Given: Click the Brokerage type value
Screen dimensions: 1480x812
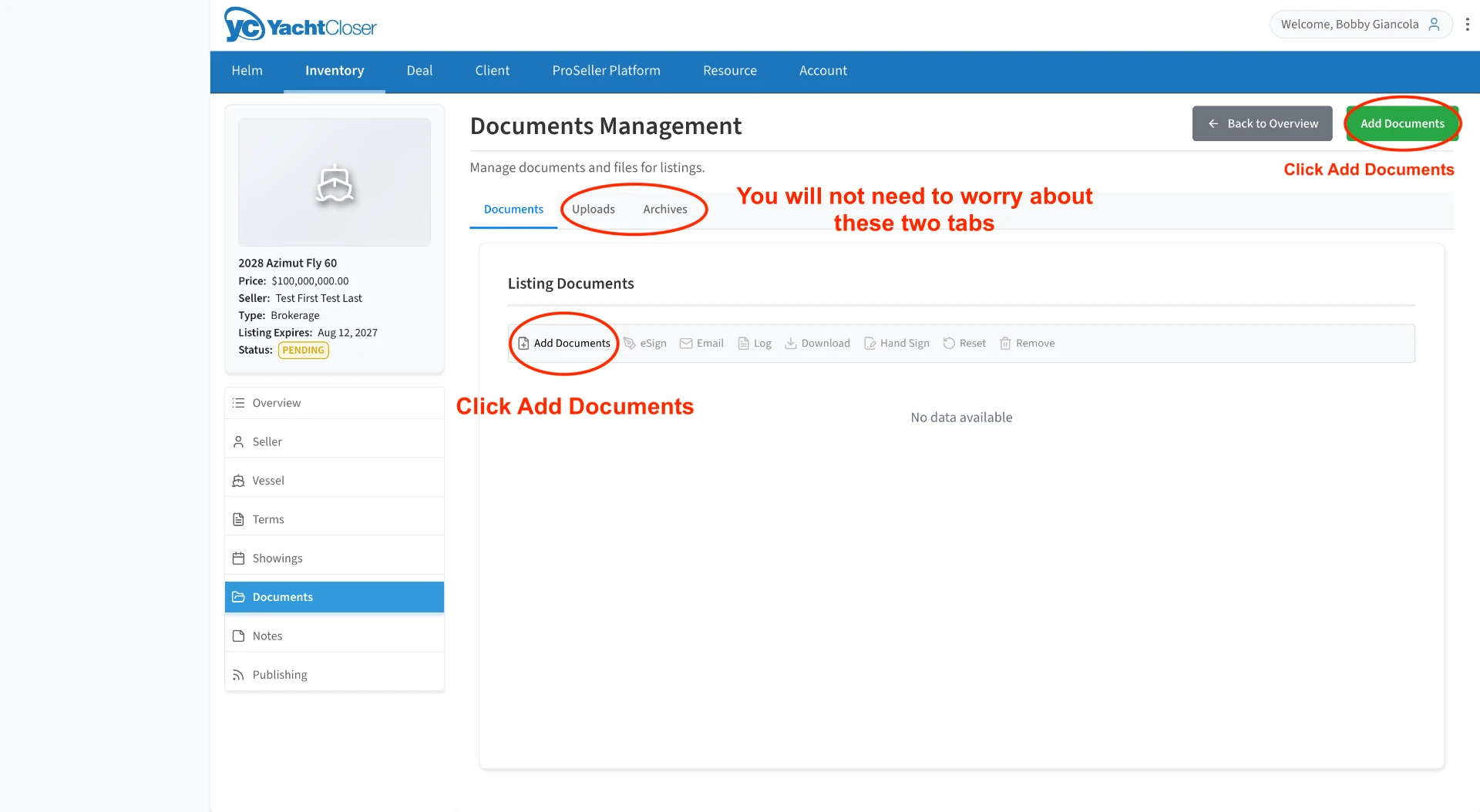Looking at the screenshot, I should pyautogui.click(x=294, y=315).
